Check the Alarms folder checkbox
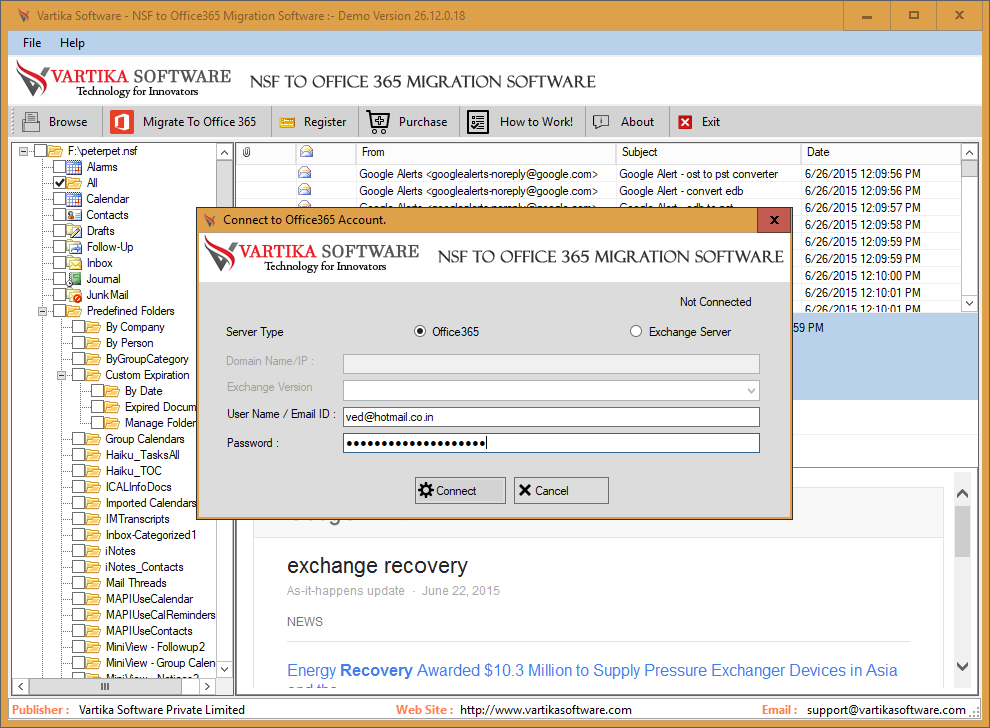Image resolution: width=990 pixels, height=728 pixels. click(59, 167)
